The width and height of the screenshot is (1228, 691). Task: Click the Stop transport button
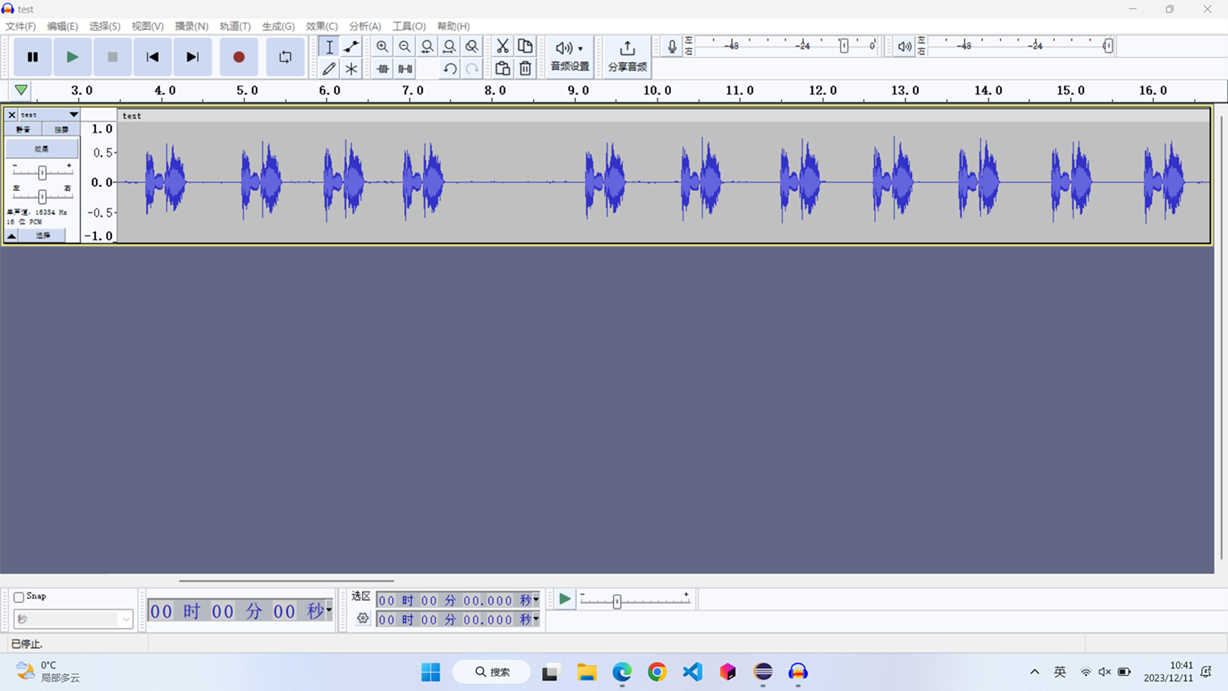click(112, 57)
